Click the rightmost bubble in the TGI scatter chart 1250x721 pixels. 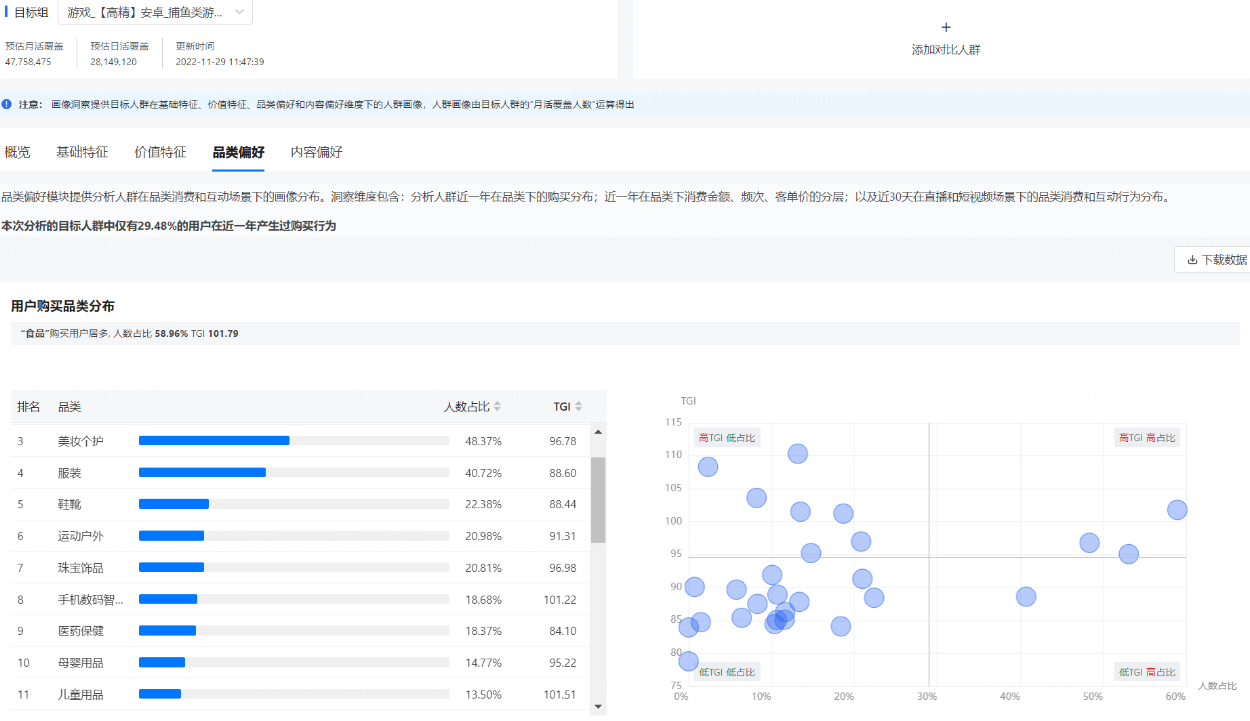tap(1177, 510)
